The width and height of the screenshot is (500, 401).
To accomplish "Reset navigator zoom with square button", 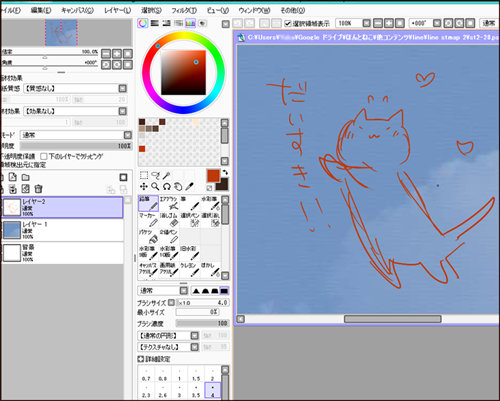I will tap(128, 54).
